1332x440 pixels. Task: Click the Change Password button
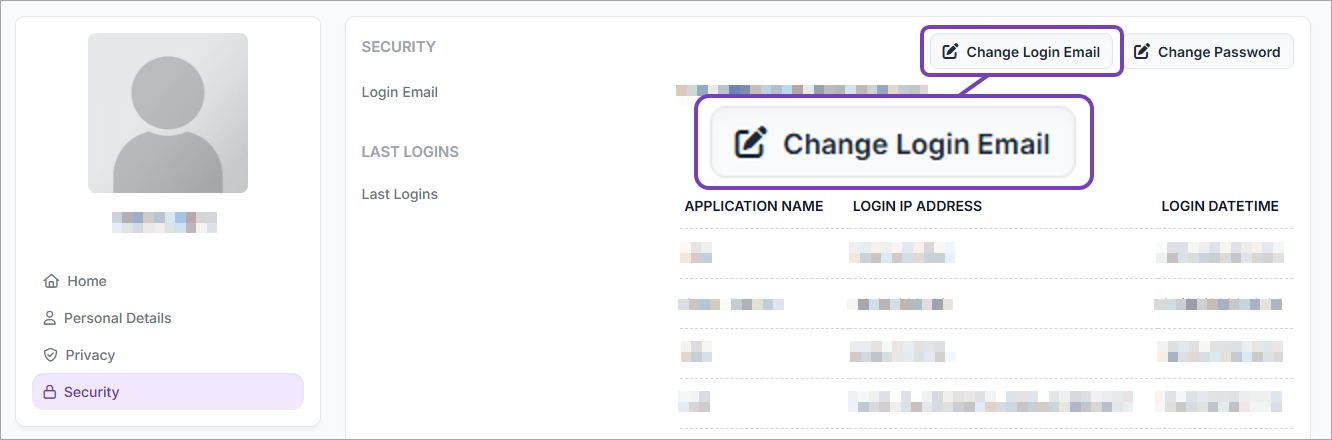1208,52
